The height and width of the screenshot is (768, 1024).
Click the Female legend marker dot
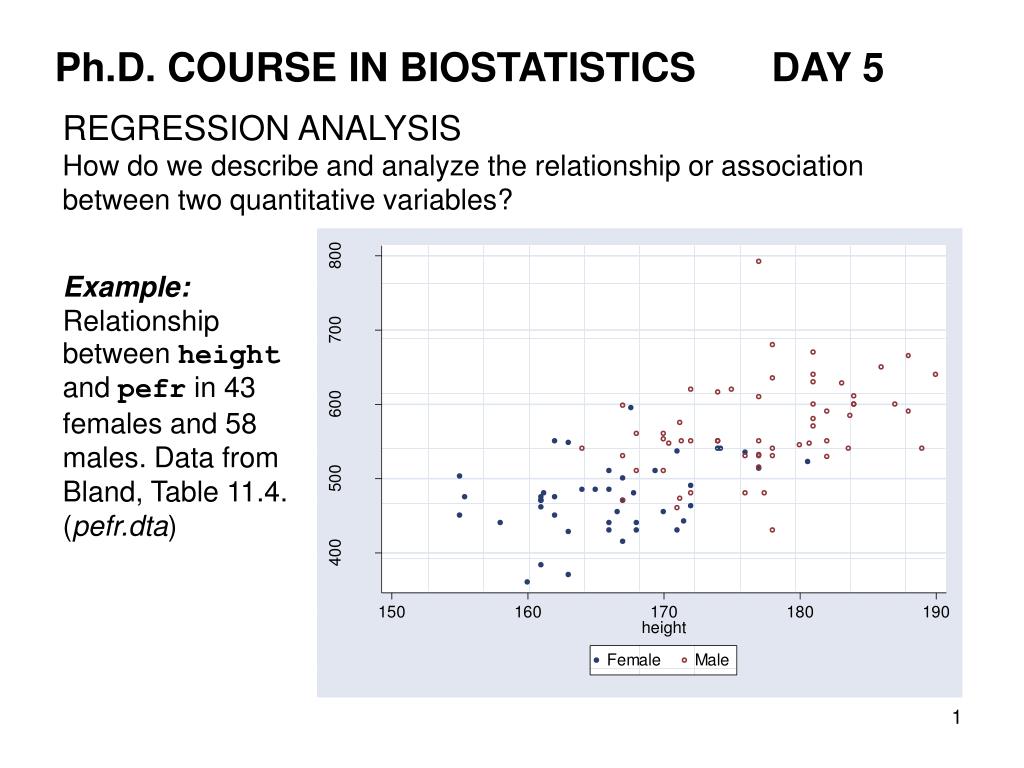[x=596, y=660]
